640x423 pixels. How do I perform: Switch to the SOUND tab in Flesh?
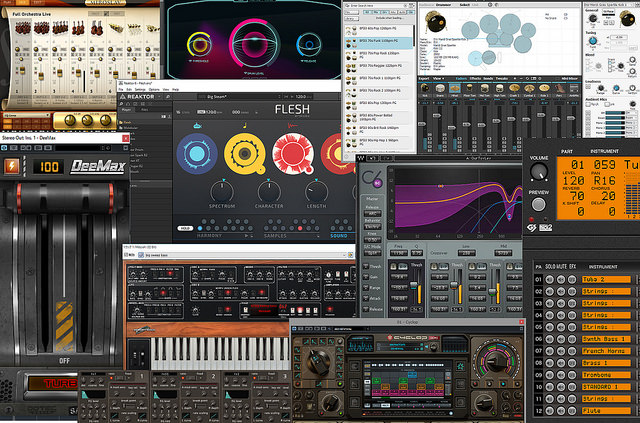pyautogui.click(x=339, y=236)
